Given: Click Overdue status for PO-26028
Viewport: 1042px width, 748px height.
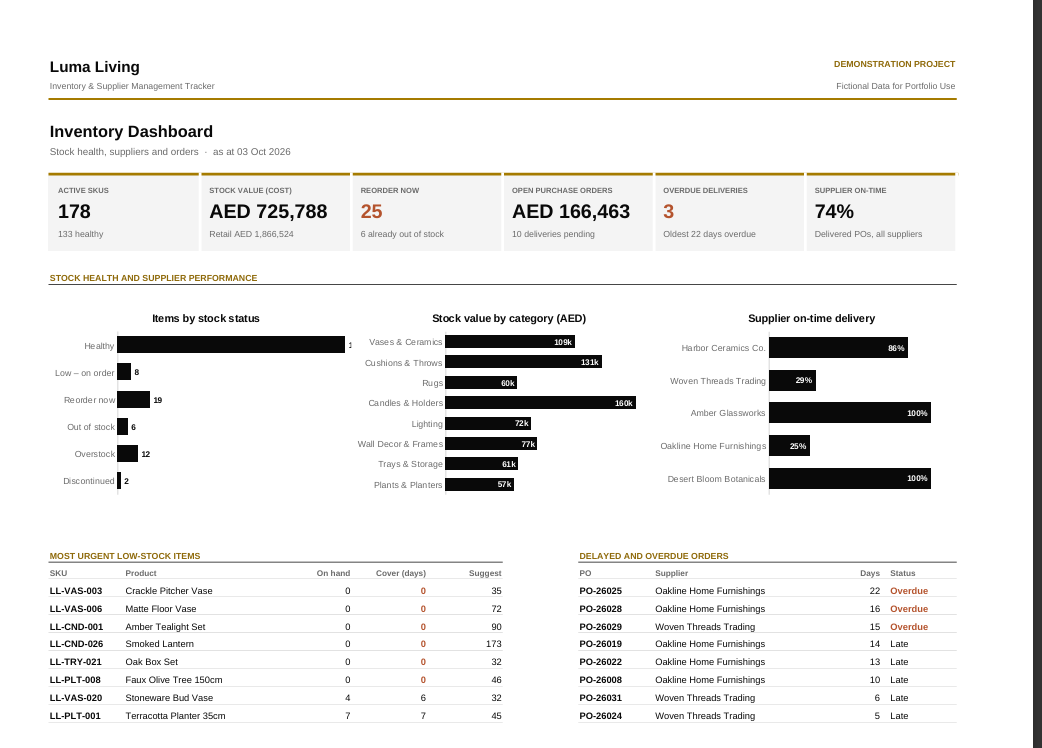Looking at the screenshot, I should [909, 608].
